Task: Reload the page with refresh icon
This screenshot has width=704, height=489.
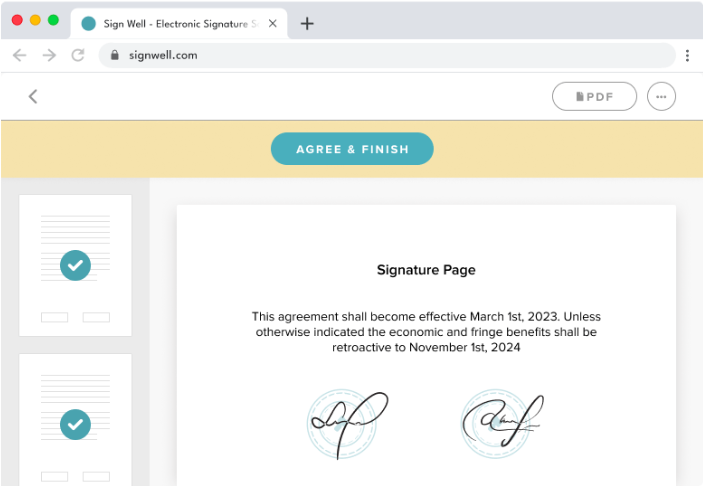Action: [x=78, y=55]
